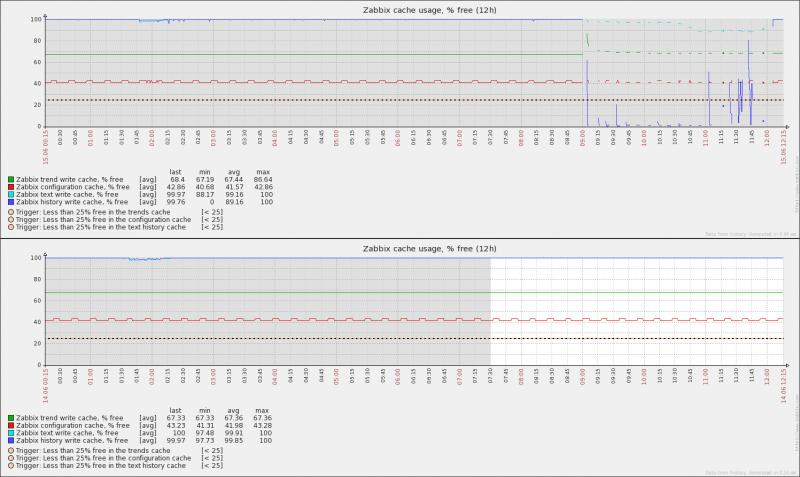
Task: Click the 'last' column header in the 15.06 graph legend
Action: click(x=176, y=172)
